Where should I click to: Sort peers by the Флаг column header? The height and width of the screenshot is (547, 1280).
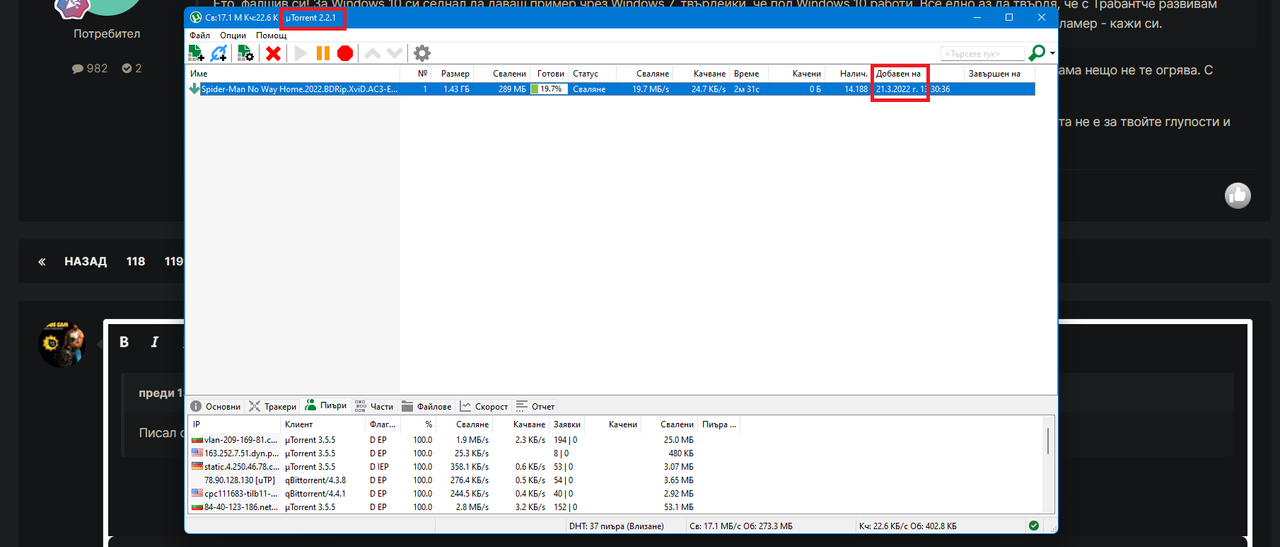[x=384, y=425]
